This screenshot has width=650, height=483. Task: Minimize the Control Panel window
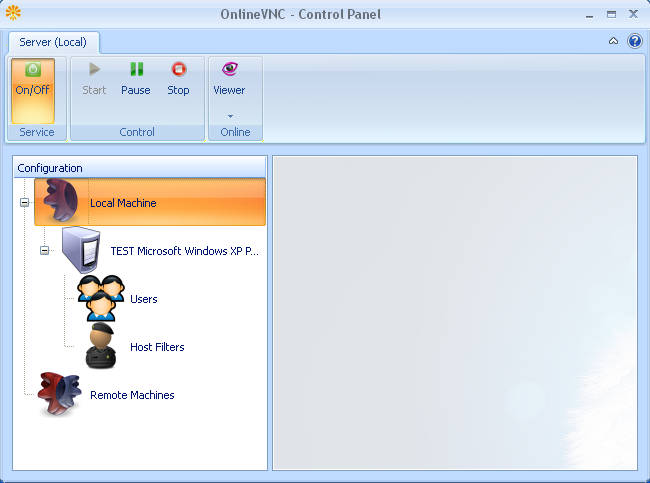tap(589, 15)
